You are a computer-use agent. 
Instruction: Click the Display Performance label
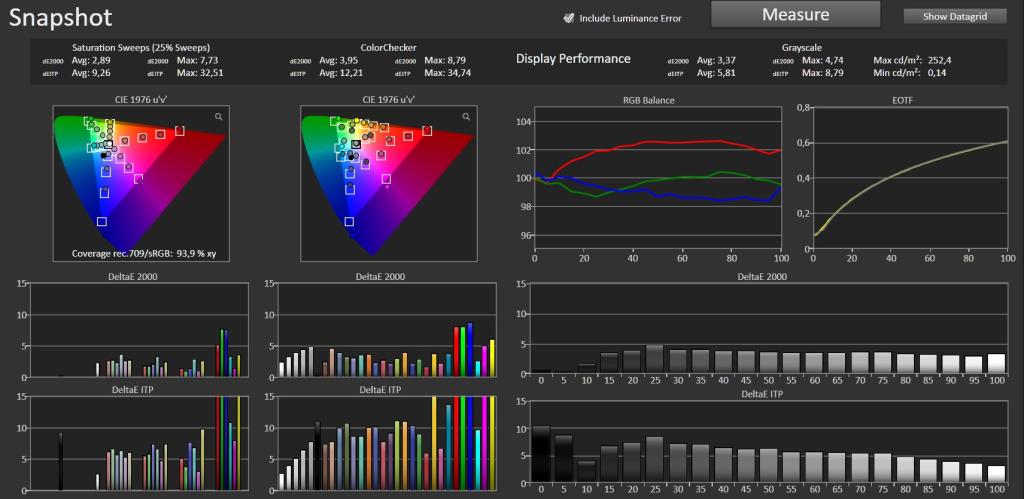point(573,59)
